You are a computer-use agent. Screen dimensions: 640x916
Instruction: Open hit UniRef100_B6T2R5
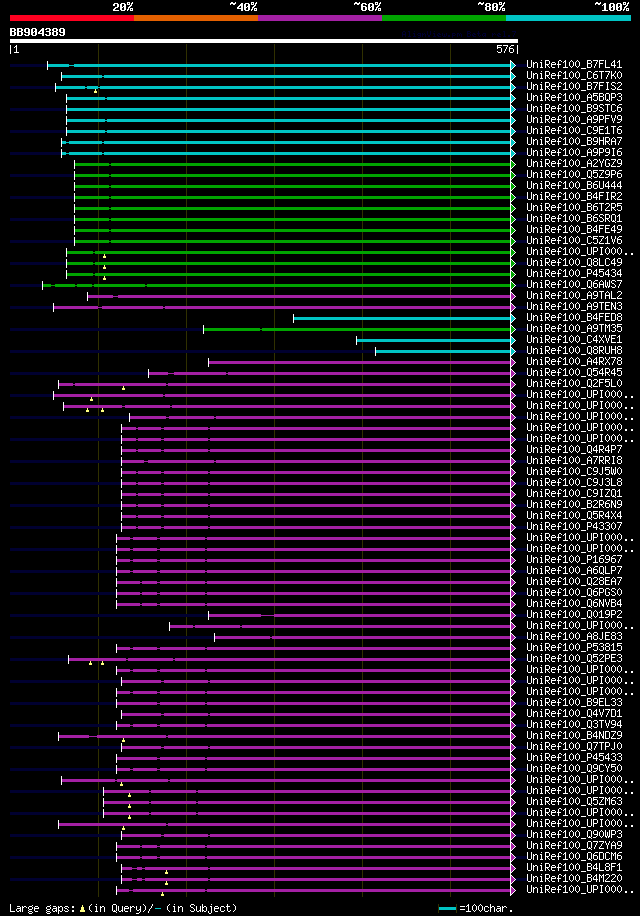click(574, 207)
